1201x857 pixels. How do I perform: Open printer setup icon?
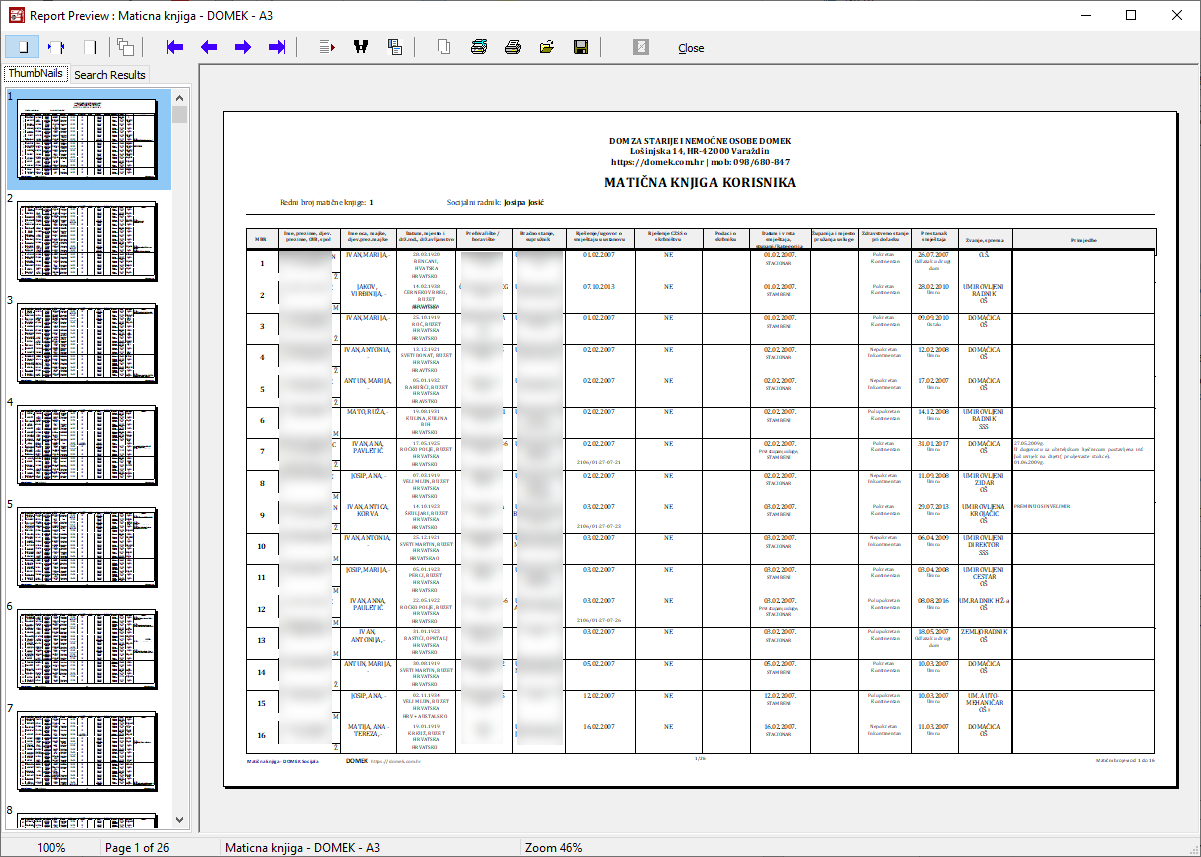(479, 47)
